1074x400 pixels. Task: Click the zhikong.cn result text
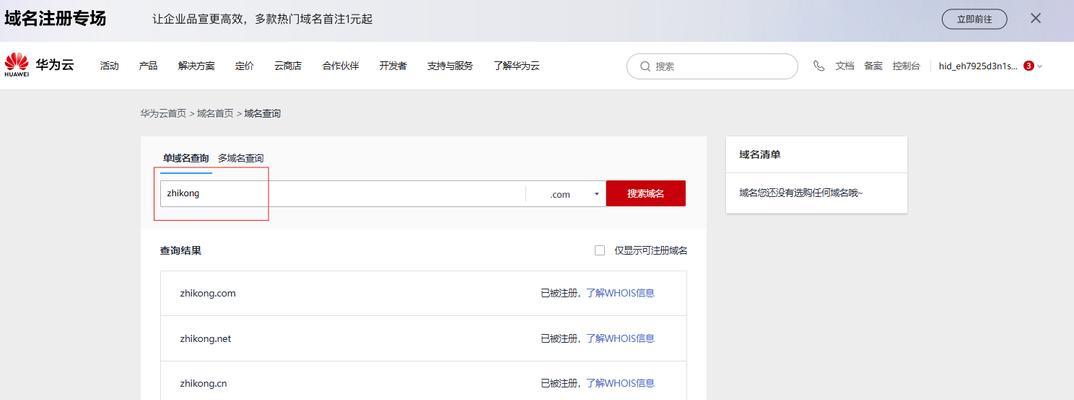coord(203,384)
